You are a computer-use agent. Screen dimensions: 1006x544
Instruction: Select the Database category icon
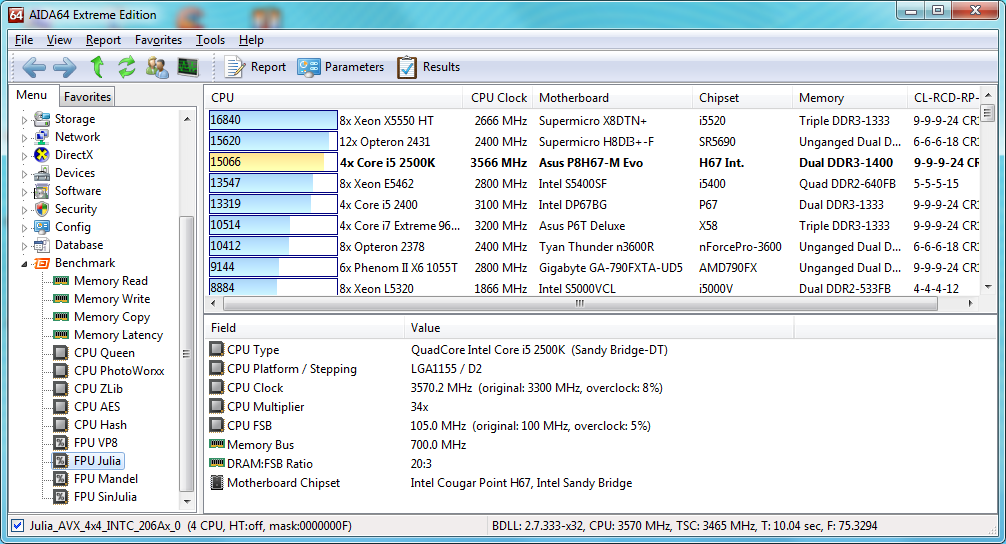pos(42,244)
